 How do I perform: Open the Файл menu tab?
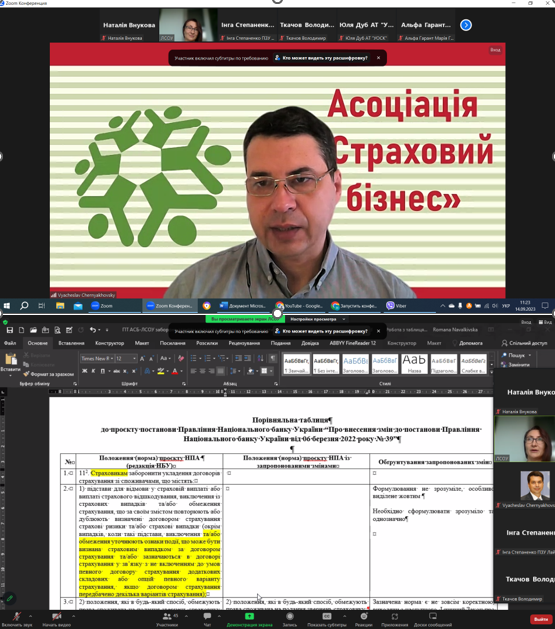point(10,343)
